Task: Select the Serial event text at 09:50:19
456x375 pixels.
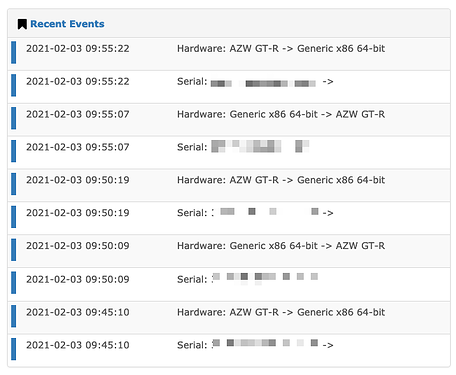Action: [x=255, y=213]
